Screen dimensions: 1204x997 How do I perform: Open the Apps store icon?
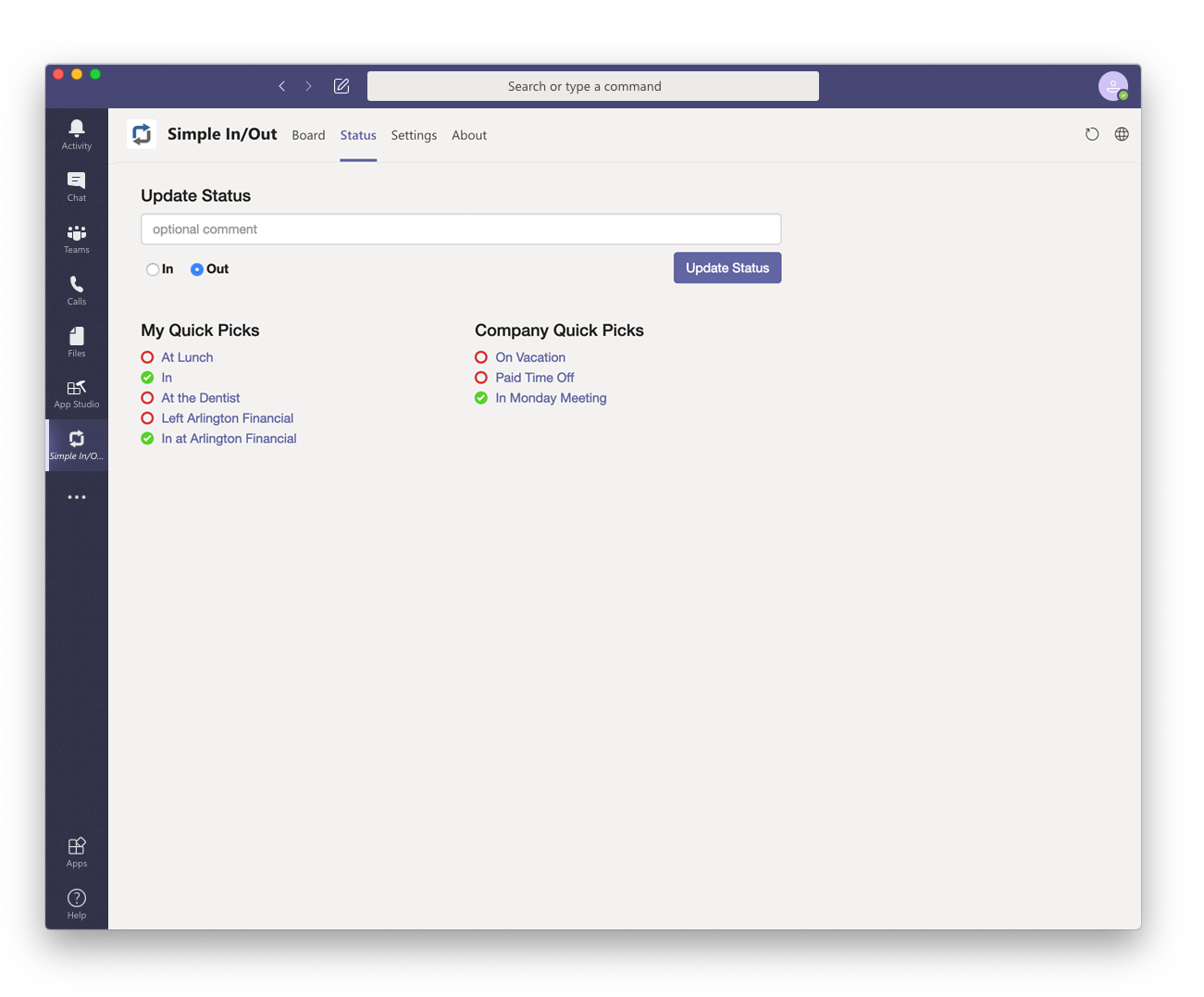point(77,852)
